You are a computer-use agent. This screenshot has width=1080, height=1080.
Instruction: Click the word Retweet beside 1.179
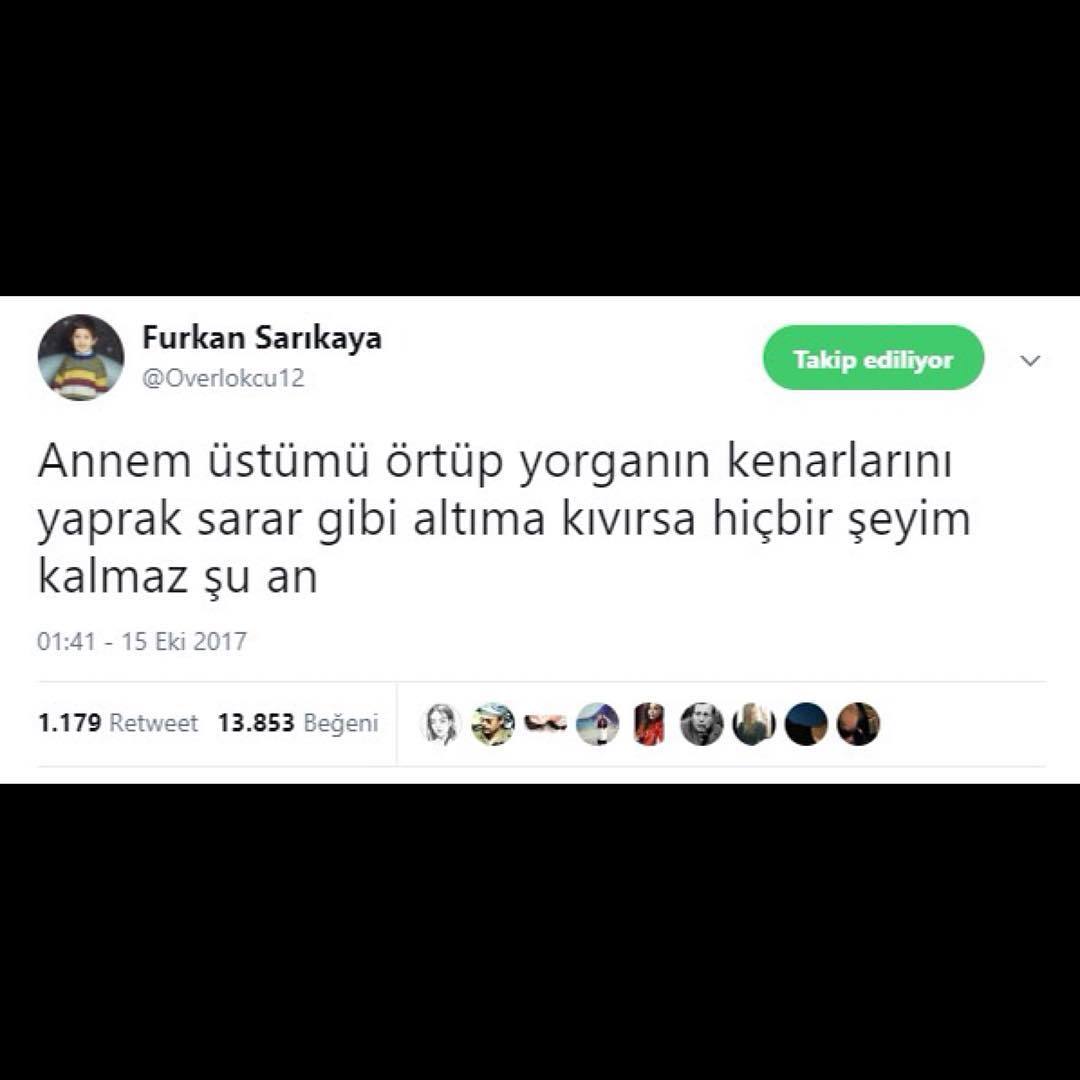point(154,723)
